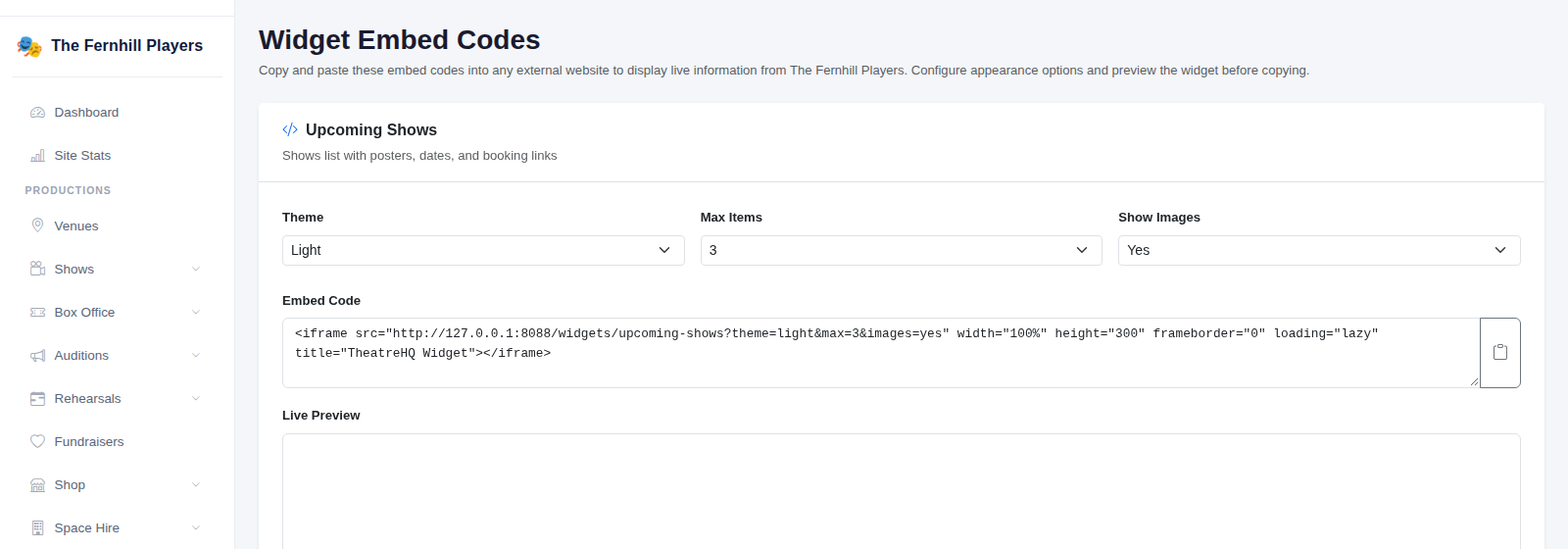Click the Shop storefront icon
1568x549 pixels.
(37, 484)
